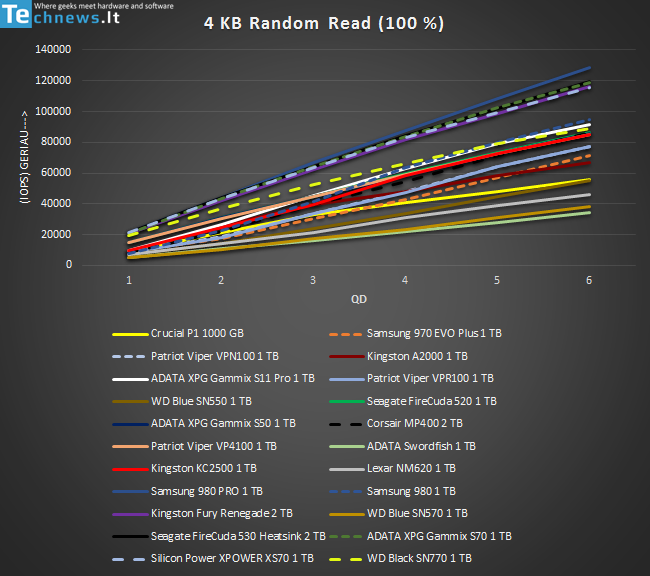Viewport: 650px width, 576px height.
Task: Click the Seagate FireCuda 530 Heatsink legend label
Action: 238,537
